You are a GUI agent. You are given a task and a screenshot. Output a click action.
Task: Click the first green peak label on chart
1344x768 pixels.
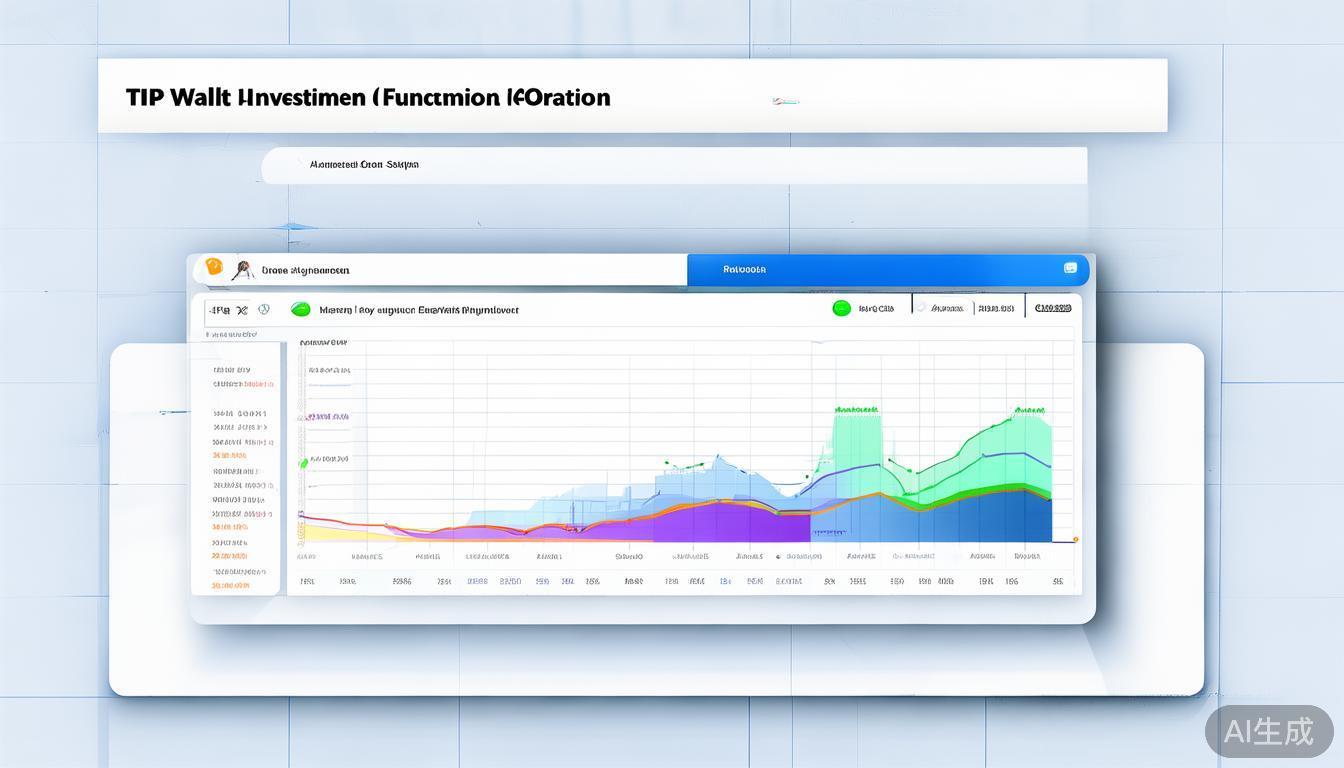(x=856, y=409)
